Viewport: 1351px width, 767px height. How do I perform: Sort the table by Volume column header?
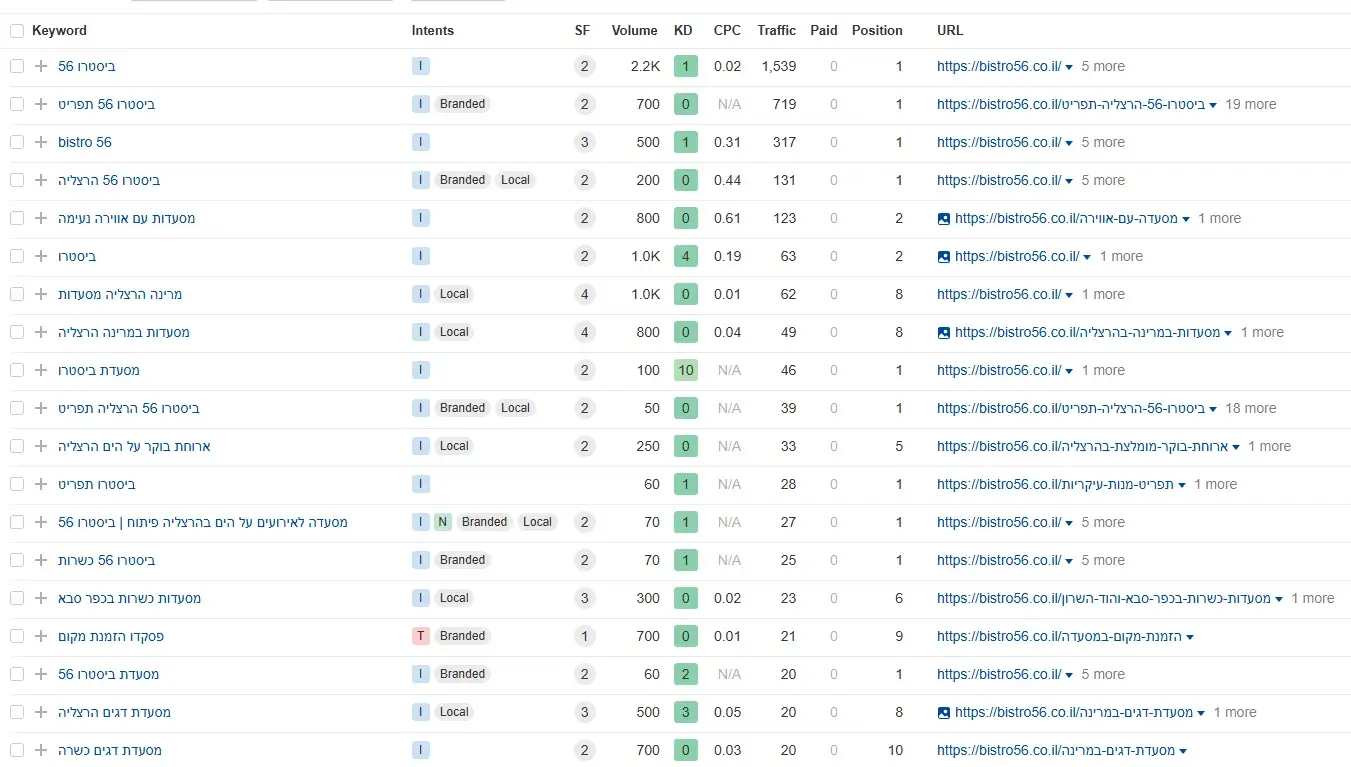pyautogui.click(x=634, y=30)
